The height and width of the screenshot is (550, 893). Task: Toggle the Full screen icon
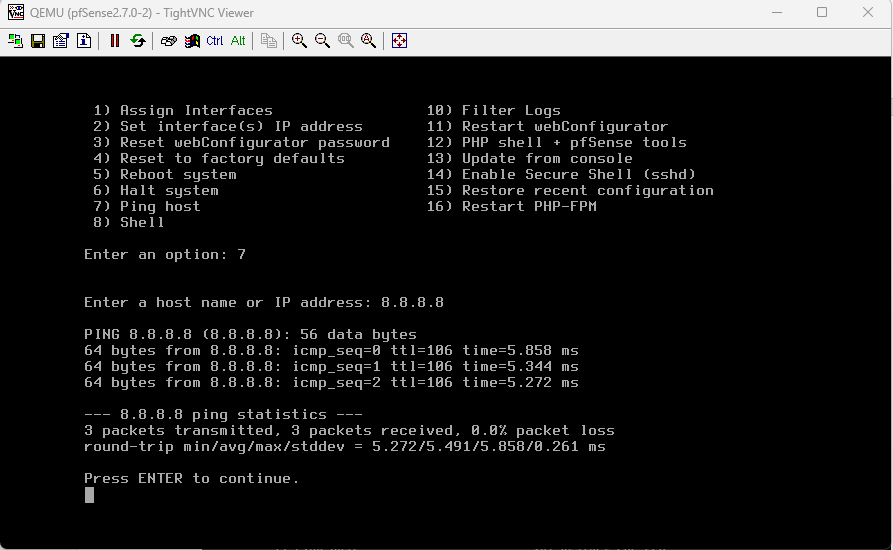399,40
